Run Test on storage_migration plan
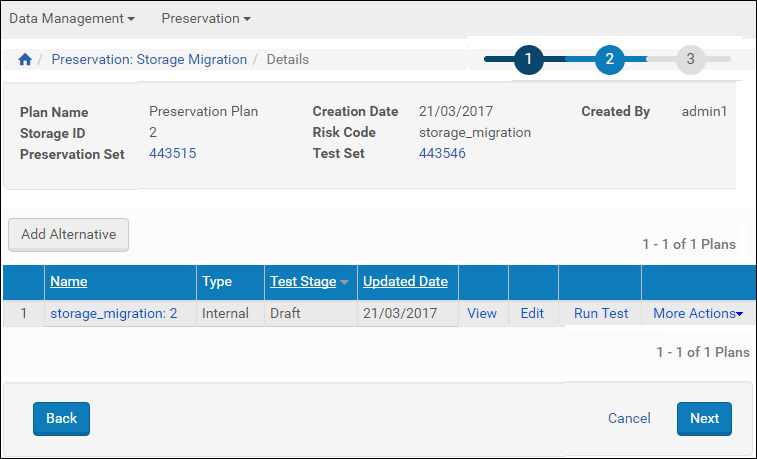This screenshot has width=757, height=459. 601,313
